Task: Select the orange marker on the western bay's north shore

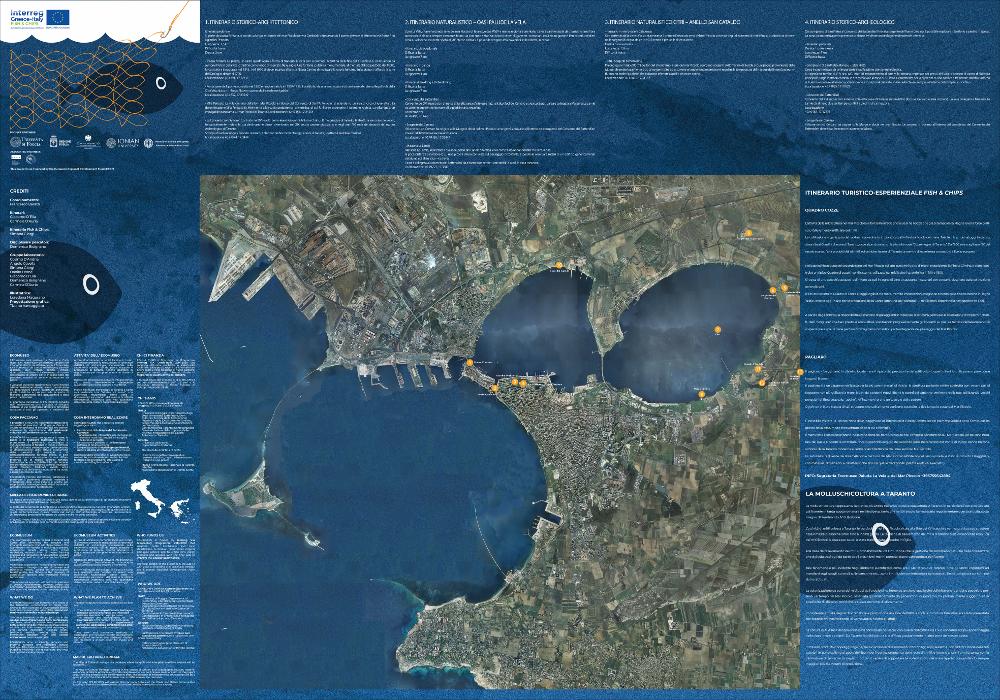Action: tap(559, 265)
